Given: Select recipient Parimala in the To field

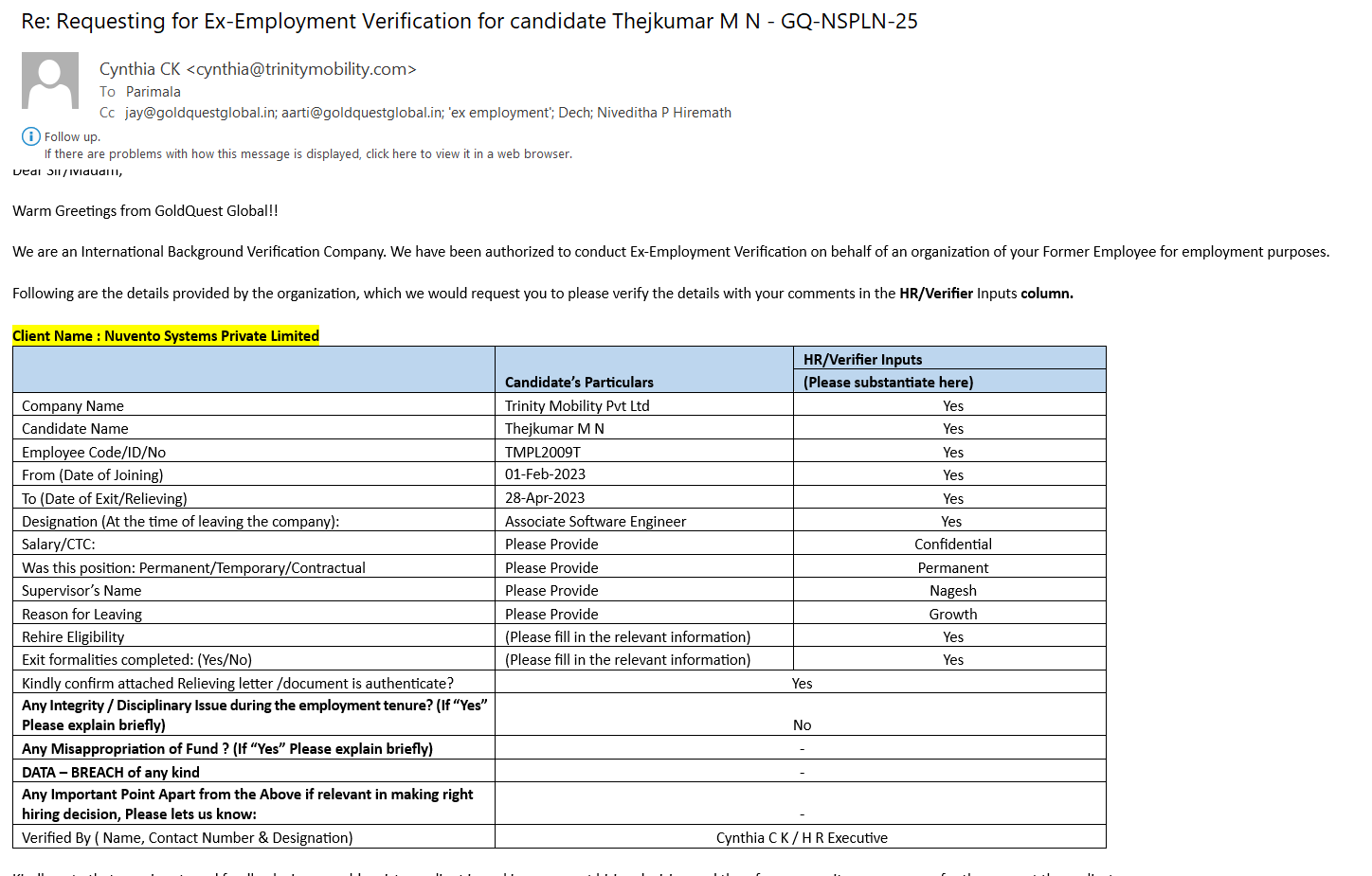Looking at the screenshot, I should 153,92.
